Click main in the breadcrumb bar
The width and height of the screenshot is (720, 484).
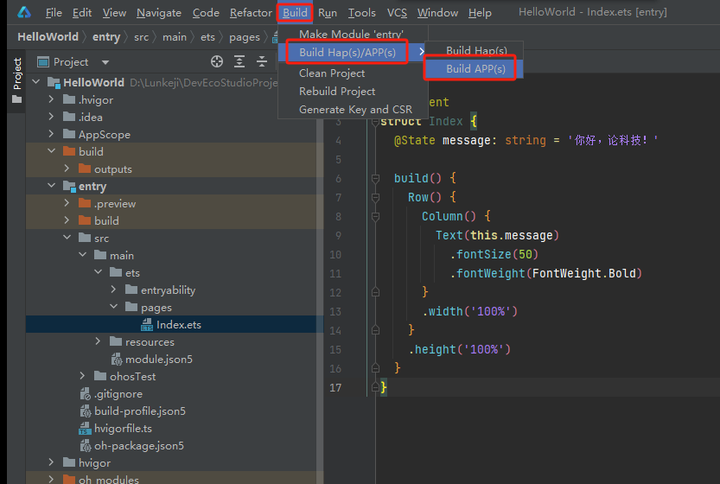174,37
